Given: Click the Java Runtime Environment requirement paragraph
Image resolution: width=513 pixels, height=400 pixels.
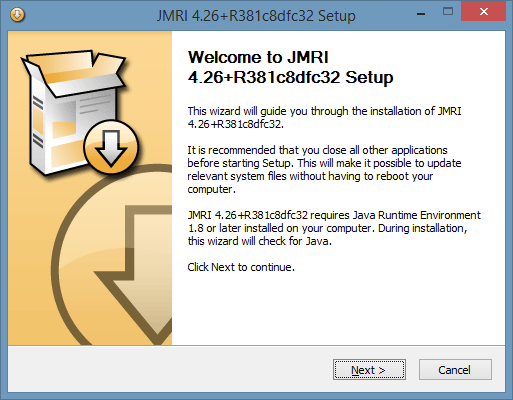Looking at the screenshot, I should click(x=334, y=228).
